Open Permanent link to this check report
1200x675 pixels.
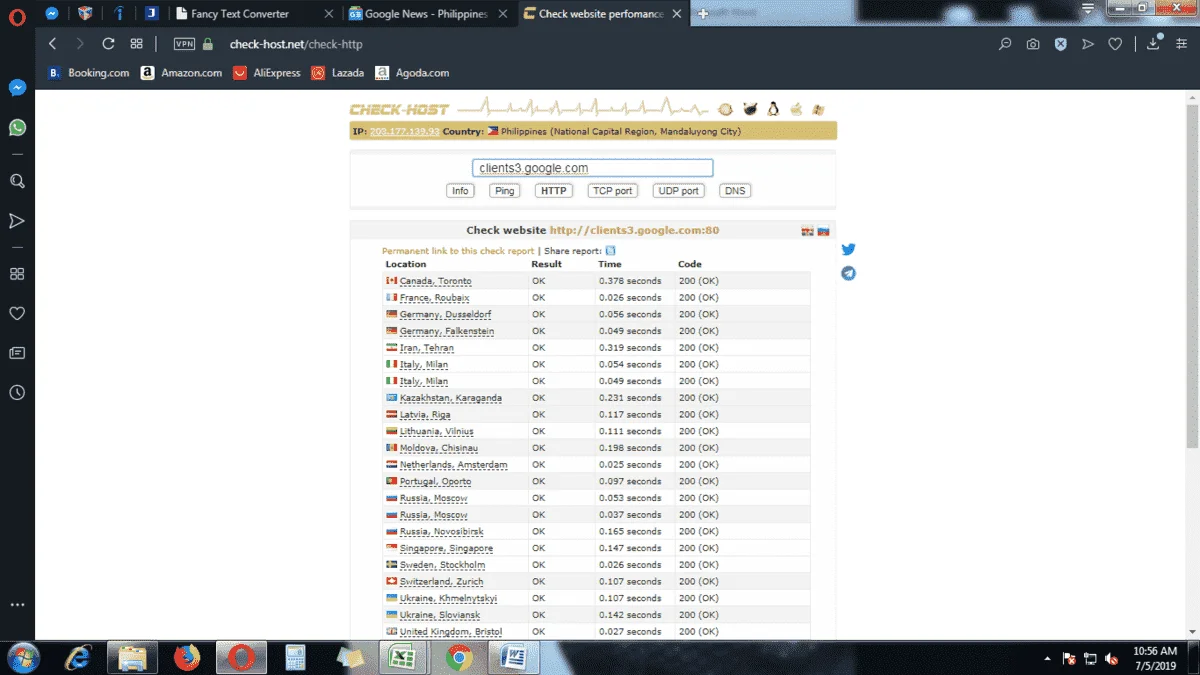(458, 251)
